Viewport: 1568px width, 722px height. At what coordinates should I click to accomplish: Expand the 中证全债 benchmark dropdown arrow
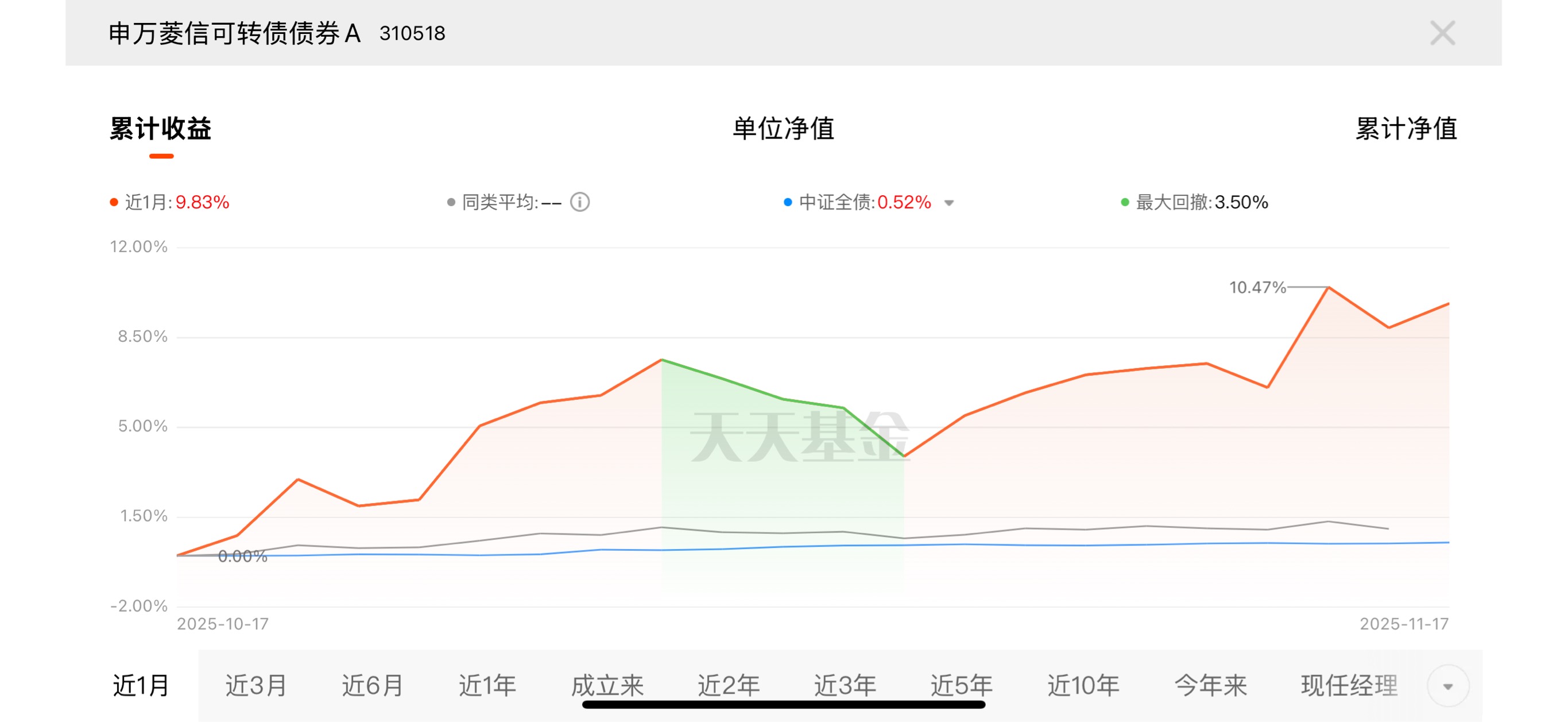coord(949,203)
